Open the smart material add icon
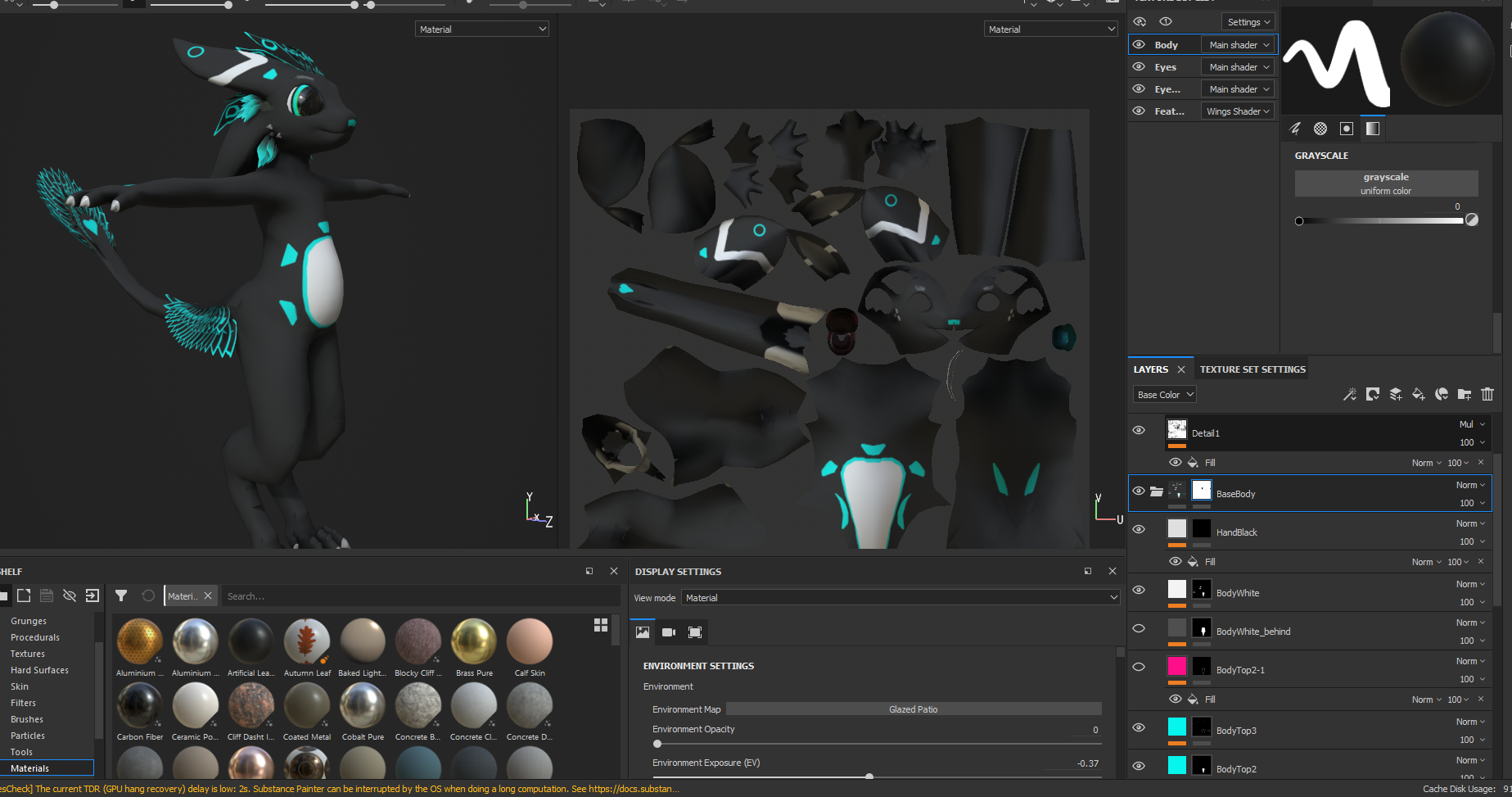Screen dimensions: 1512x797 (1442, 395)
